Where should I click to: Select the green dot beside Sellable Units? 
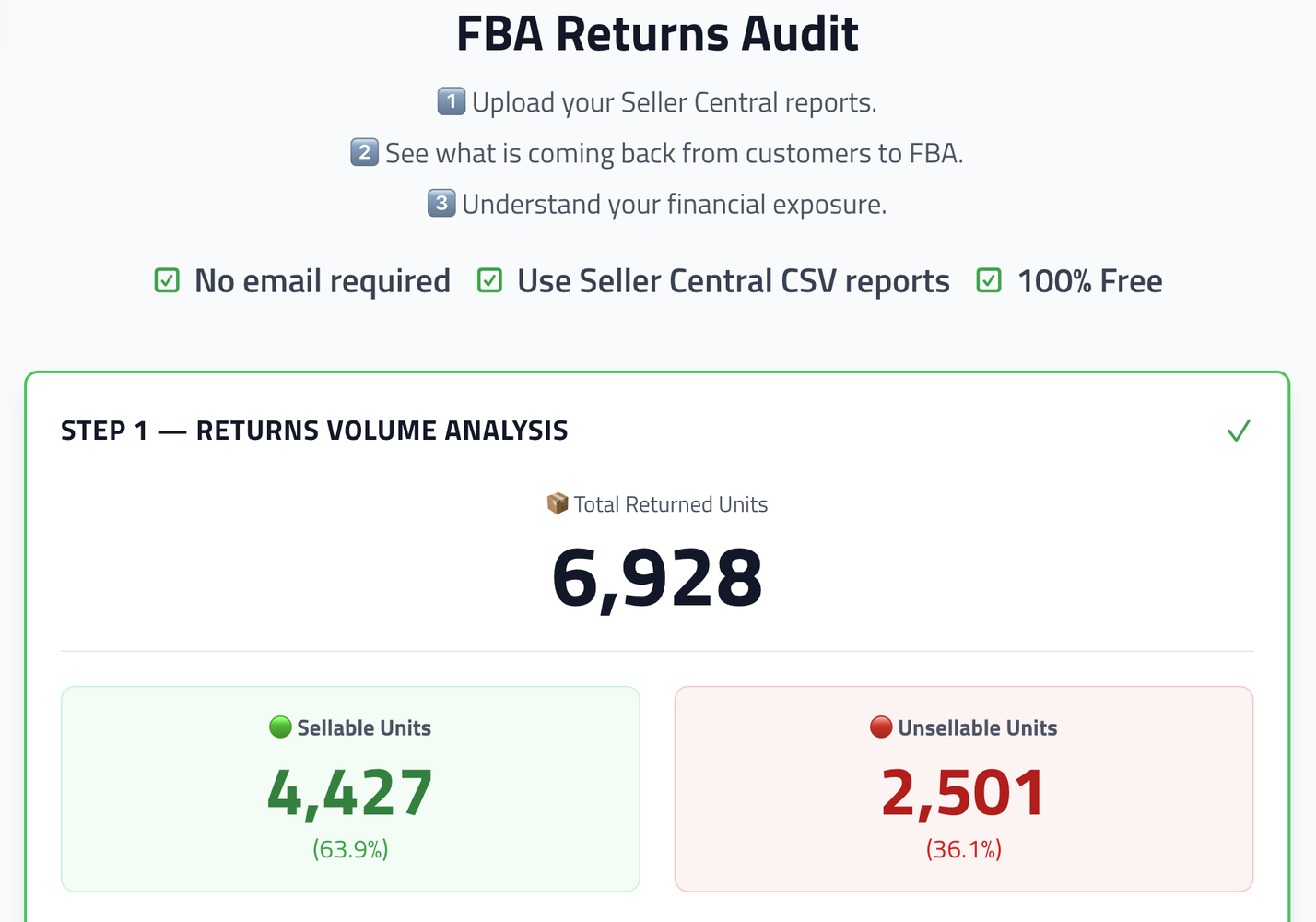point(279,727)
